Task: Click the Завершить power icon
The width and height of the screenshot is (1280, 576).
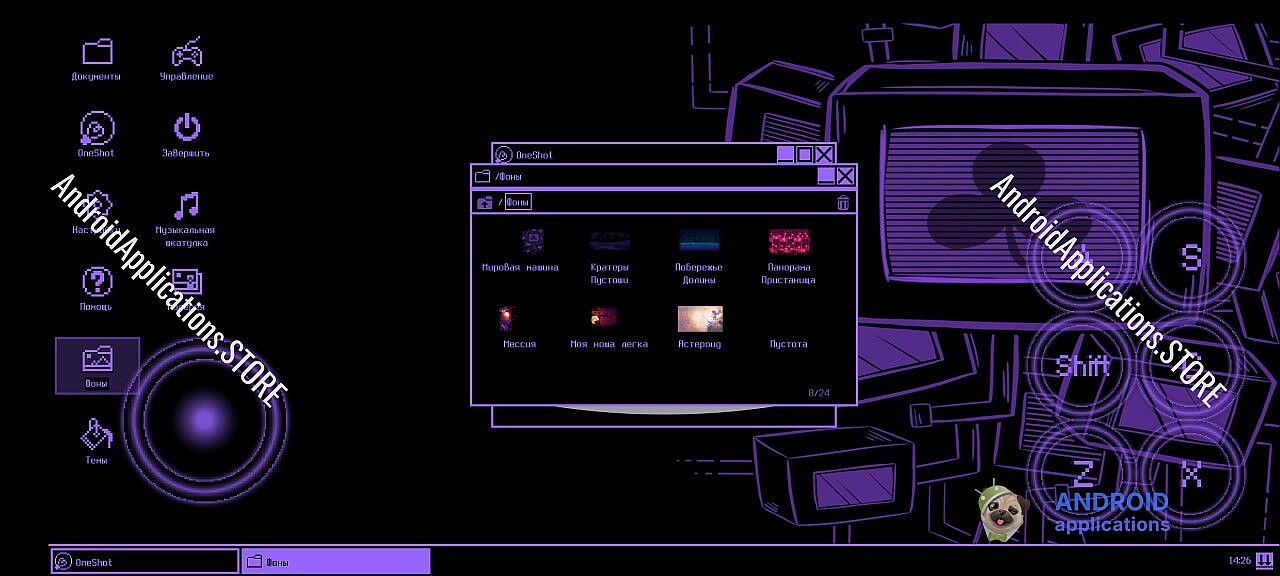Action: pyautogui.click(x=186, y=130)
